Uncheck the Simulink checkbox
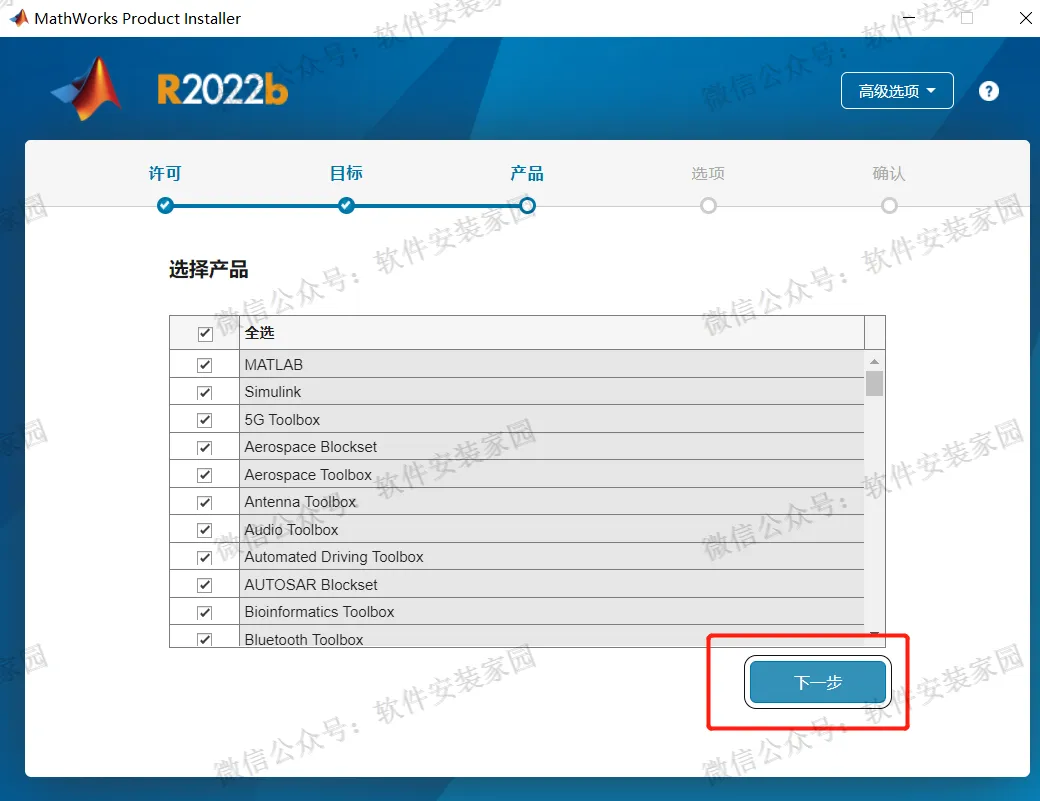This screenshot has height=801, width=1040. [204, 393]
